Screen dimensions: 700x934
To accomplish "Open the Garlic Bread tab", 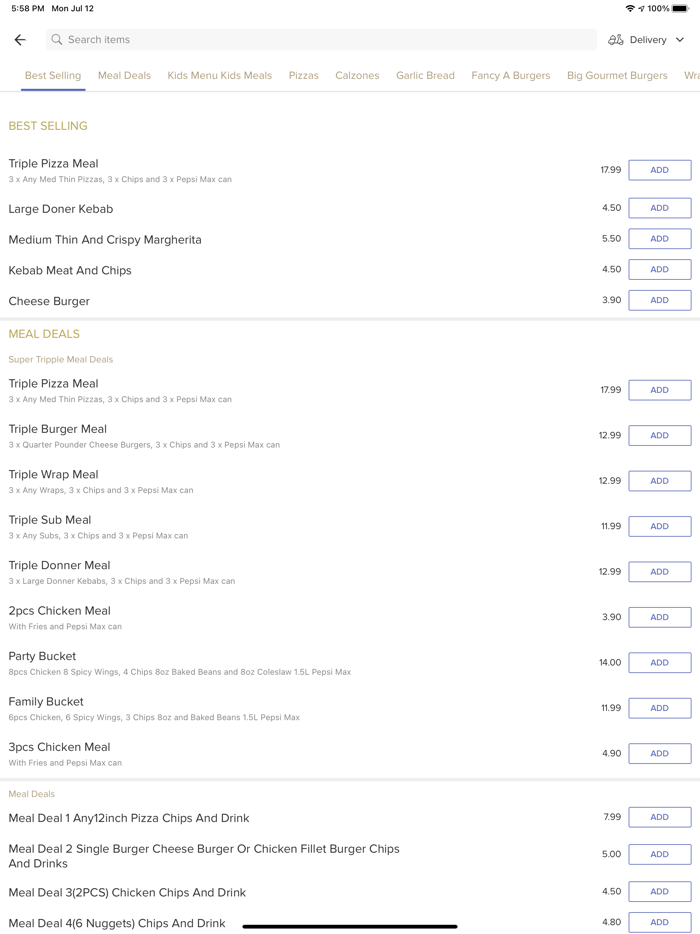I will point(425,75).
